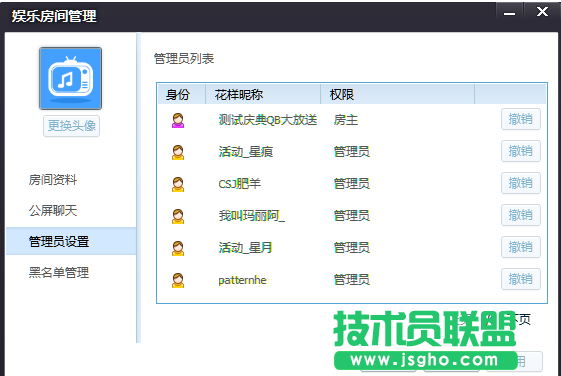Viewport: 561px width, 376px height.
Task: Click the admin avatar icon for 我叫玛丽阿_
Action: [x=178, y=216]
